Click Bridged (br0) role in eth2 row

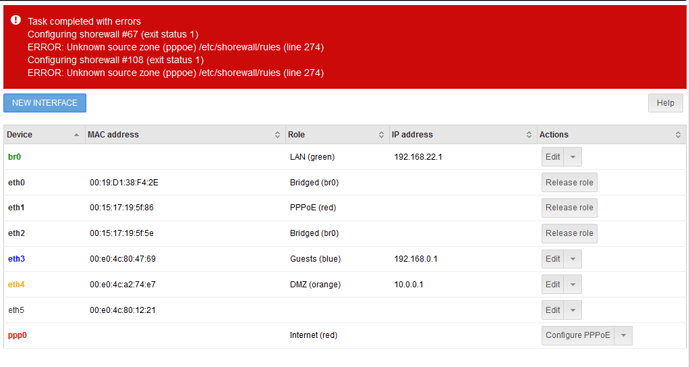[x=314, y=233]
